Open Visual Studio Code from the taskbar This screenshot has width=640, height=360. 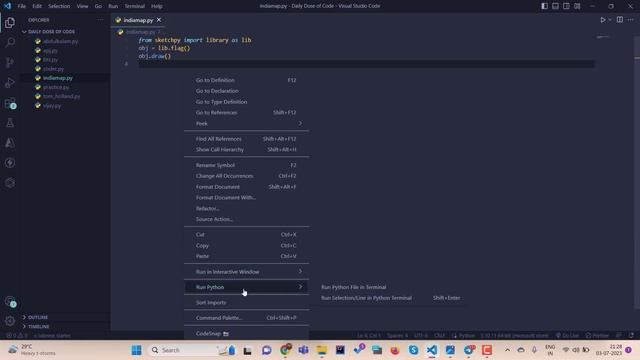[432, 350]
